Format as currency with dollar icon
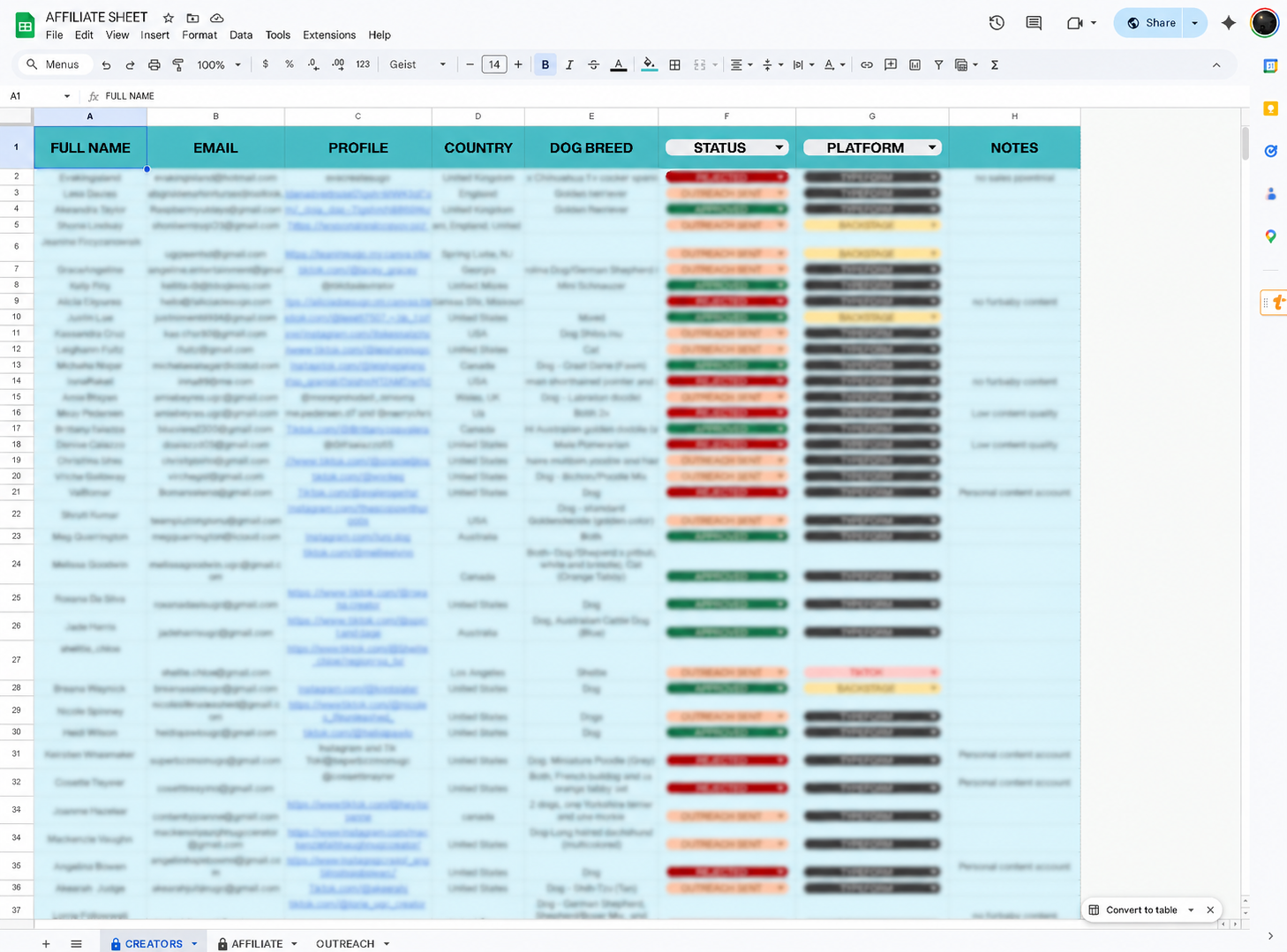The height and width of the screenshot is (952, 1287). tap(265, 64)
